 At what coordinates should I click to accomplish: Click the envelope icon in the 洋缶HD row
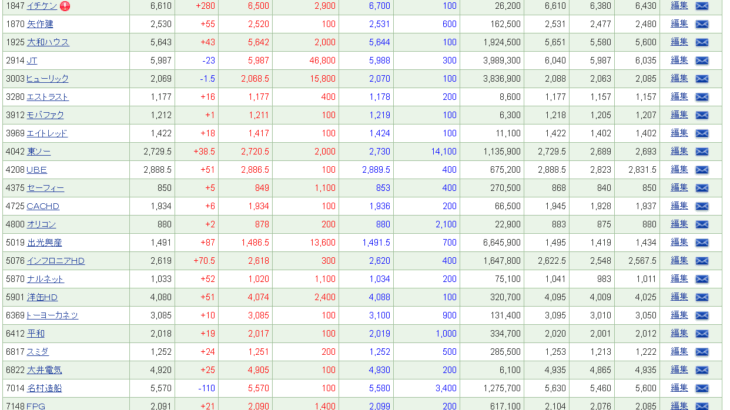point(702,297)
